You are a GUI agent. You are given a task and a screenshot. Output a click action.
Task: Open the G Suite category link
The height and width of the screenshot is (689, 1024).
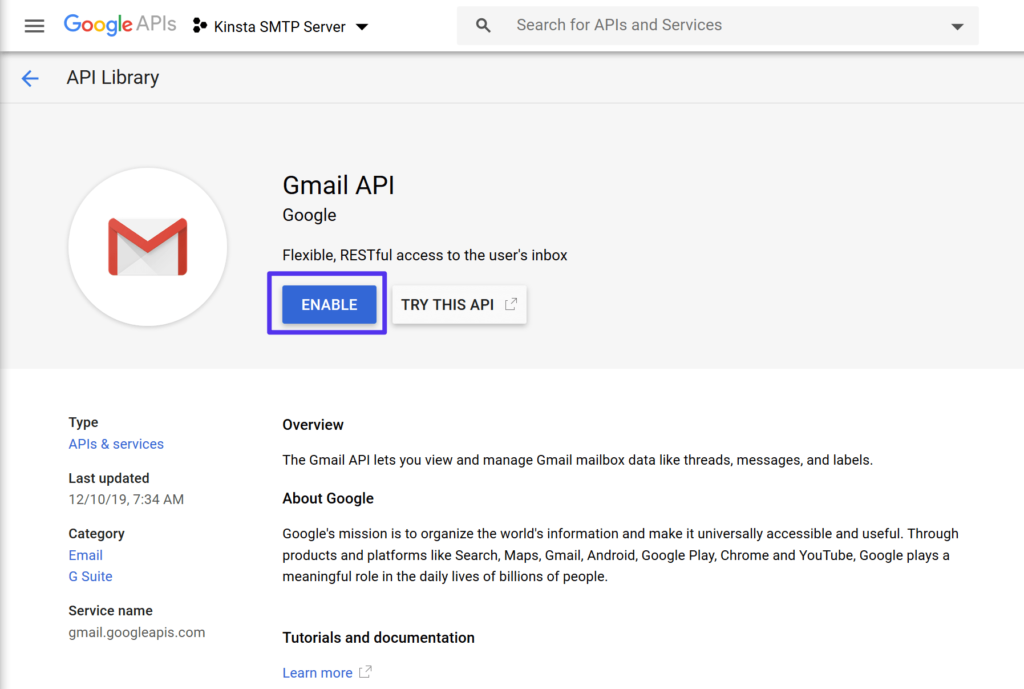(90, 576)
